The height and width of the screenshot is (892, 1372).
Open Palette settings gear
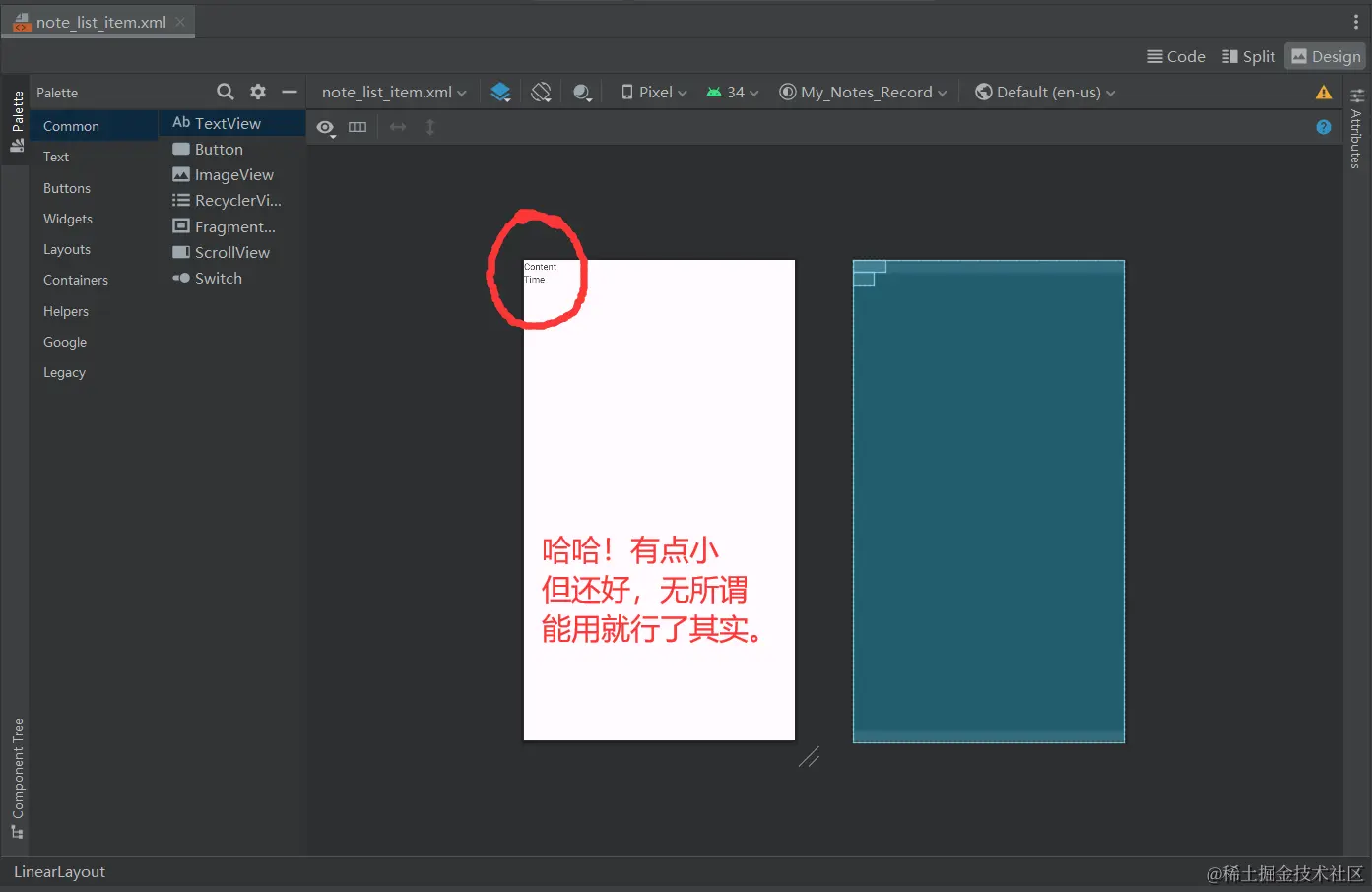pyautogui.click(x=258, y=92)
